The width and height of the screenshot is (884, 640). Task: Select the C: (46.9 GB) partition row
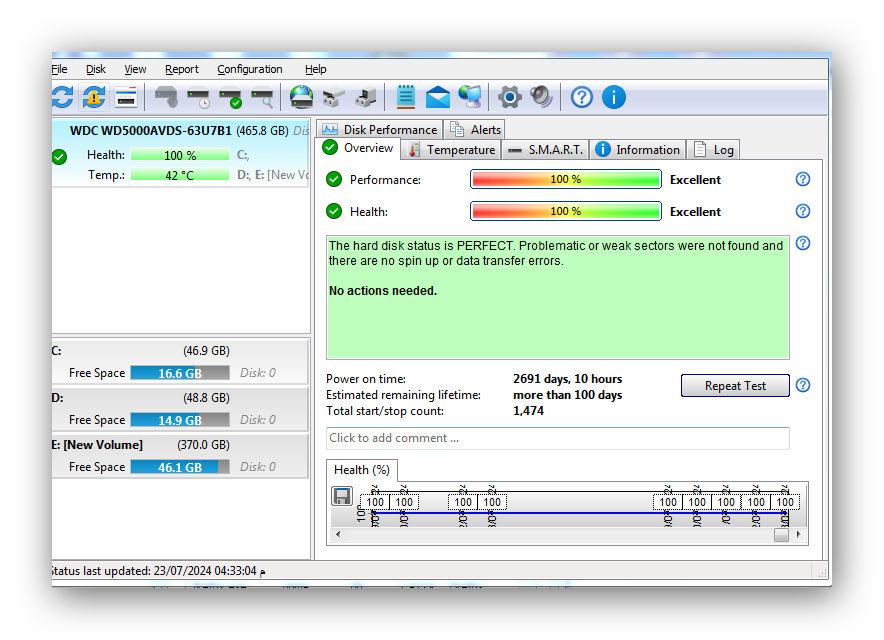click(180, 362)
